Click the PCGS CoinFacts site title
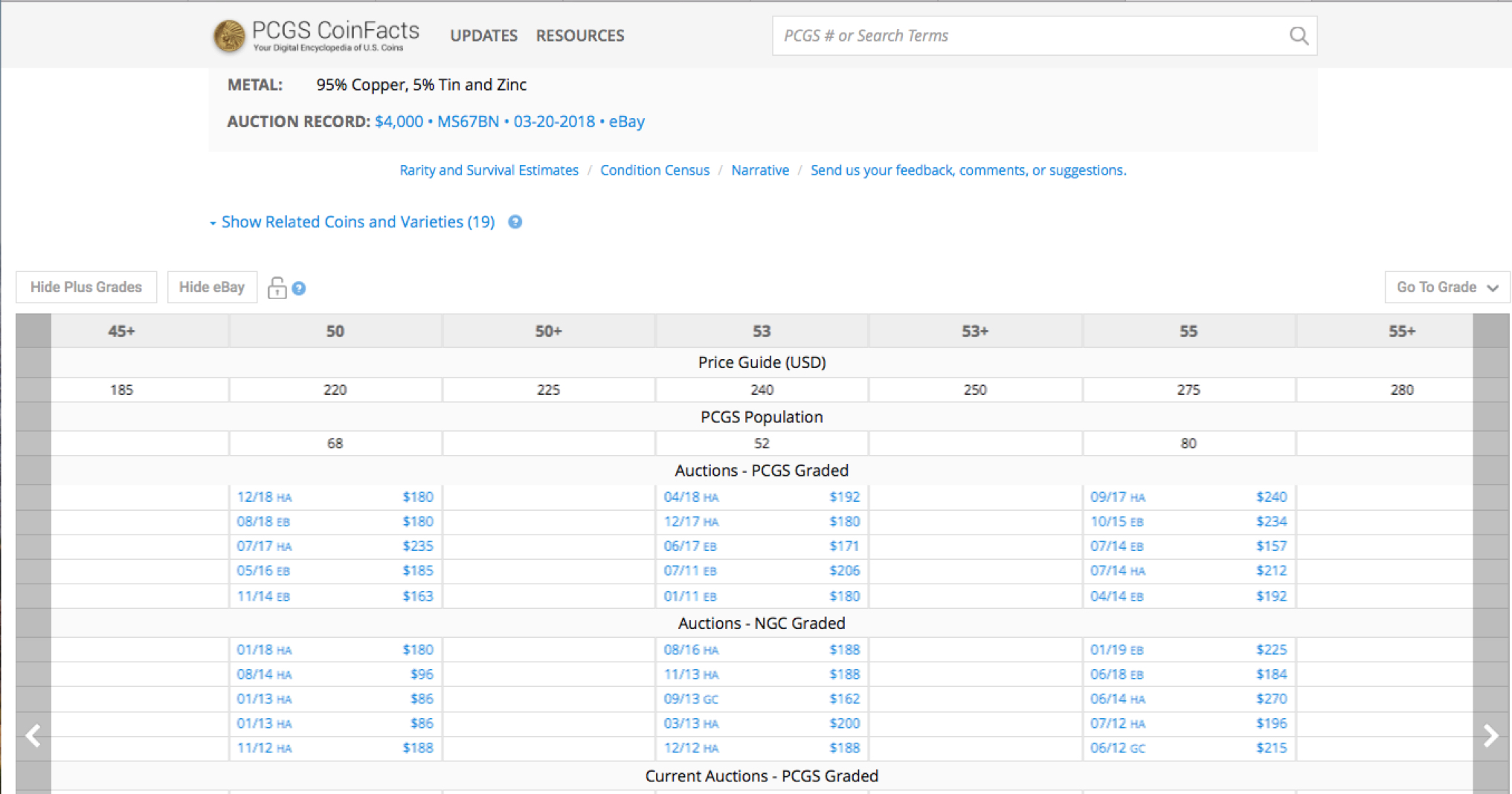The width and height of the screenshot is (1512, 794). point(335,31)
